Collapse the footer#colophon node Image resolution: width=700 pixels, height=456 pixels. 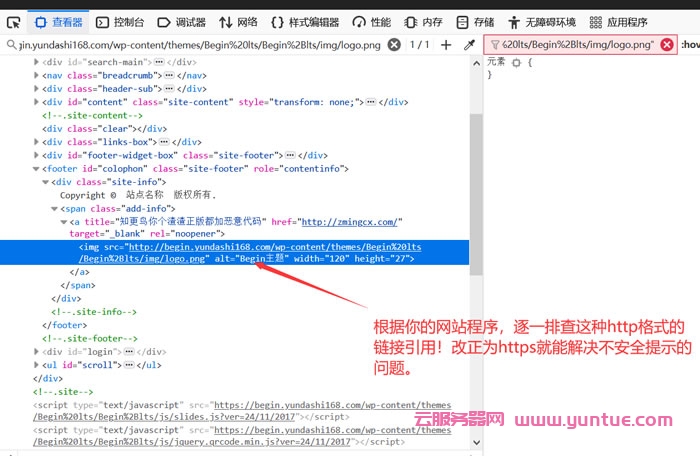[38, 169]
